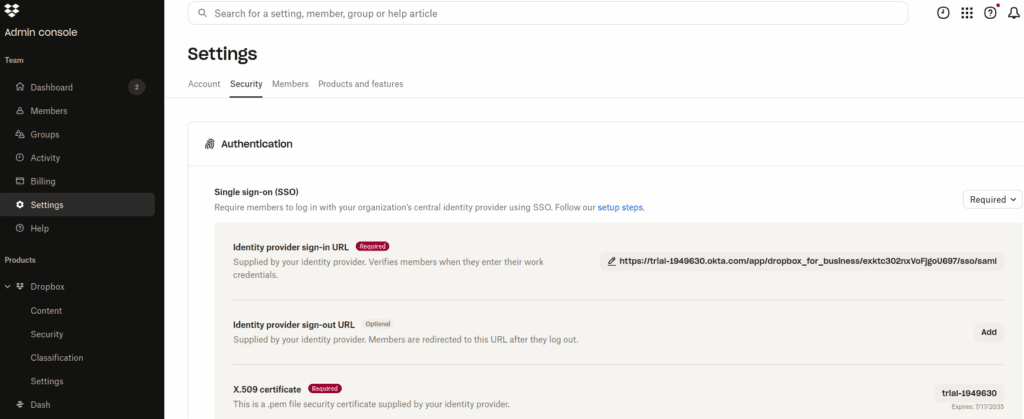The image size is (1024, 419).
Task: Open Content under Dropbox
Action: coord(46,311)
